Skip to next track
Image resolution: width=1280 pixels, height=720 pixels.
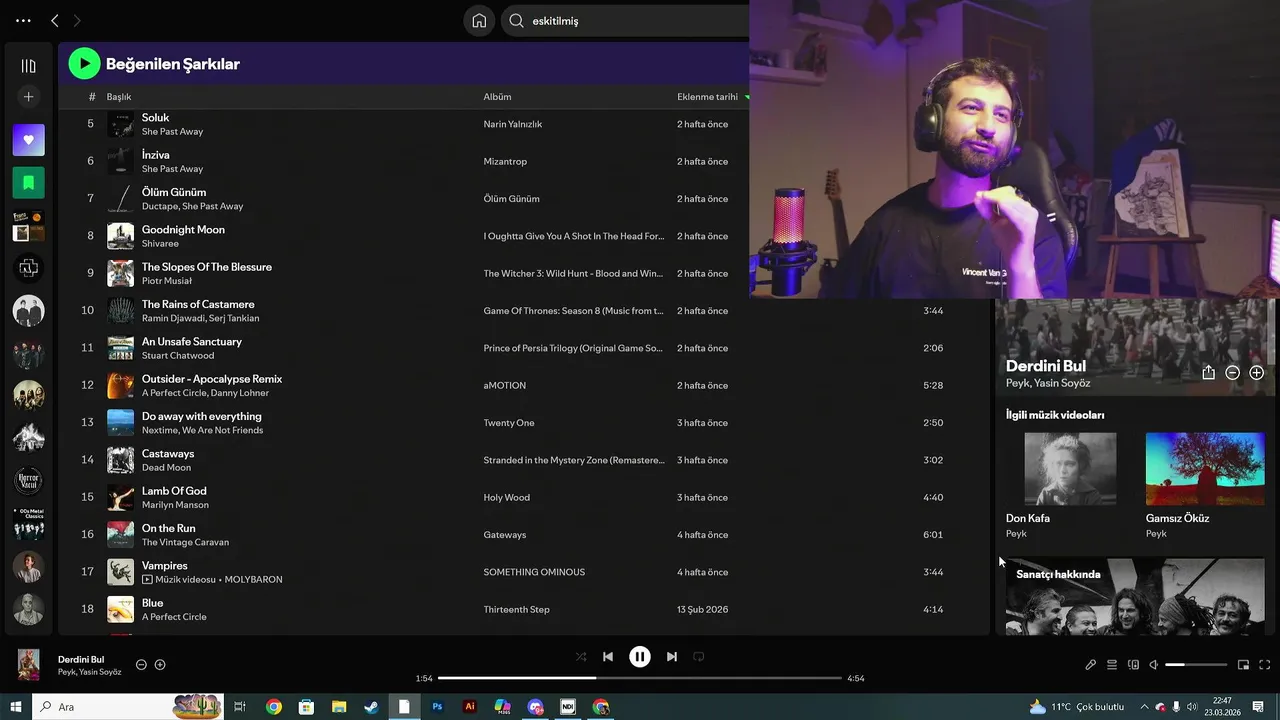pyautogui.click(x=672, y=657)
